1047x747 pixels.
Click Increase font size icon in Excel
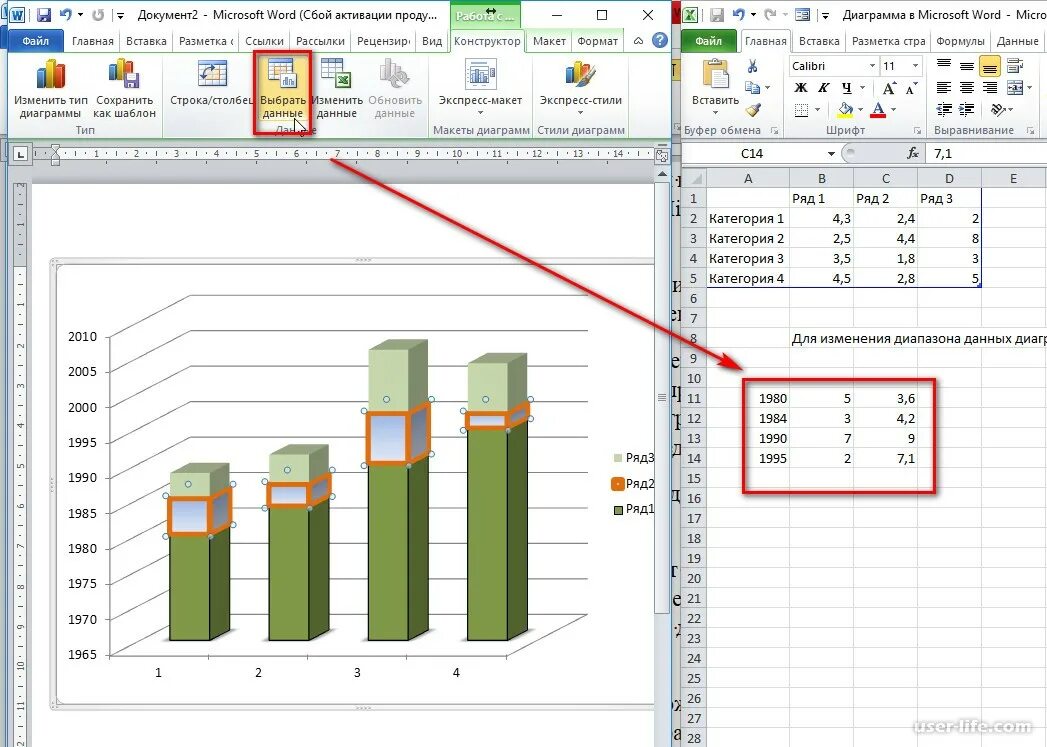tap(889, 88)
